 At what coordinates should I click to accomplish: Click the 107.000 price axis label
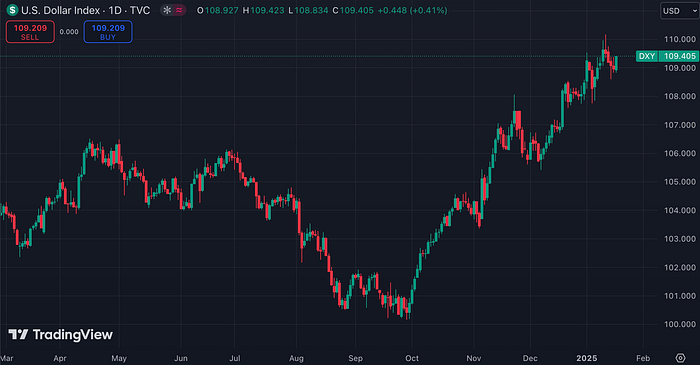pos(679,125)
